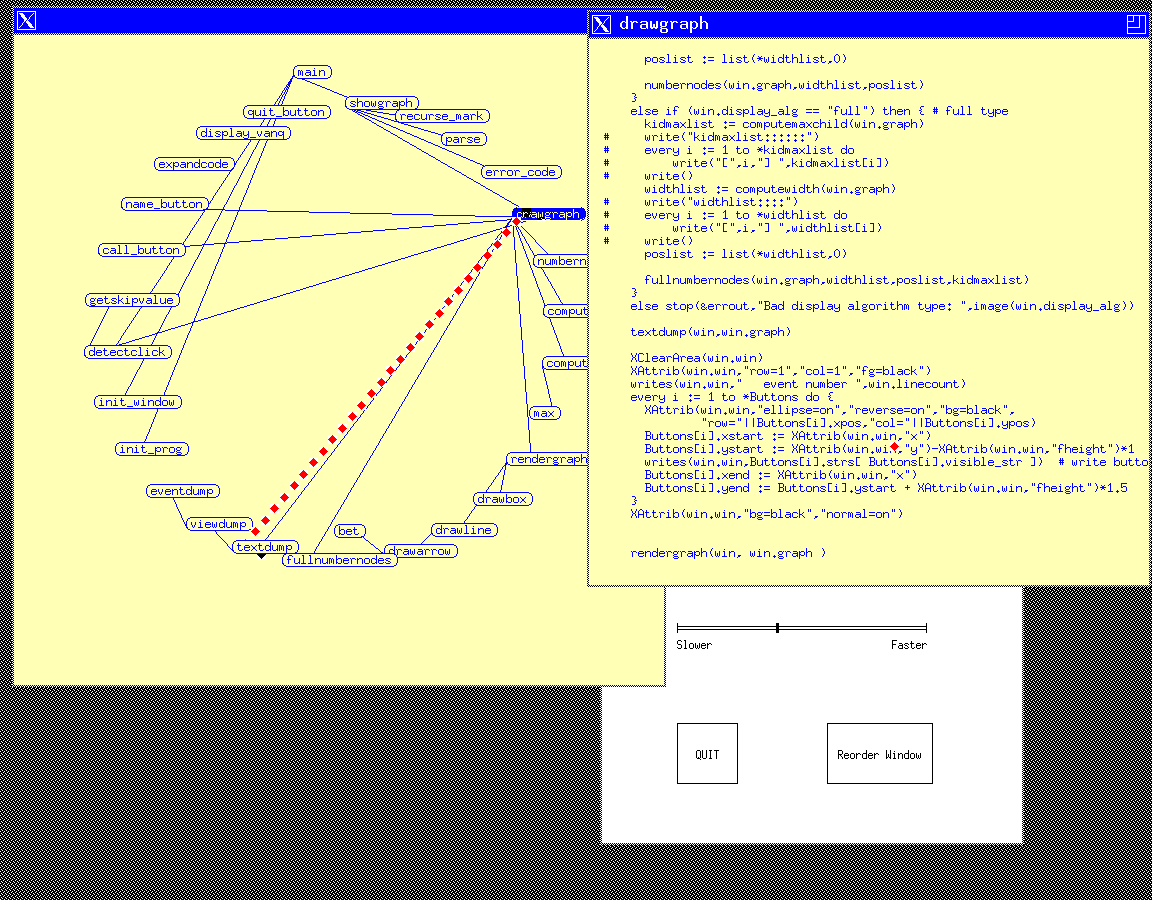Click the detectclick node
1152x900 pixels.
(127, 352)
